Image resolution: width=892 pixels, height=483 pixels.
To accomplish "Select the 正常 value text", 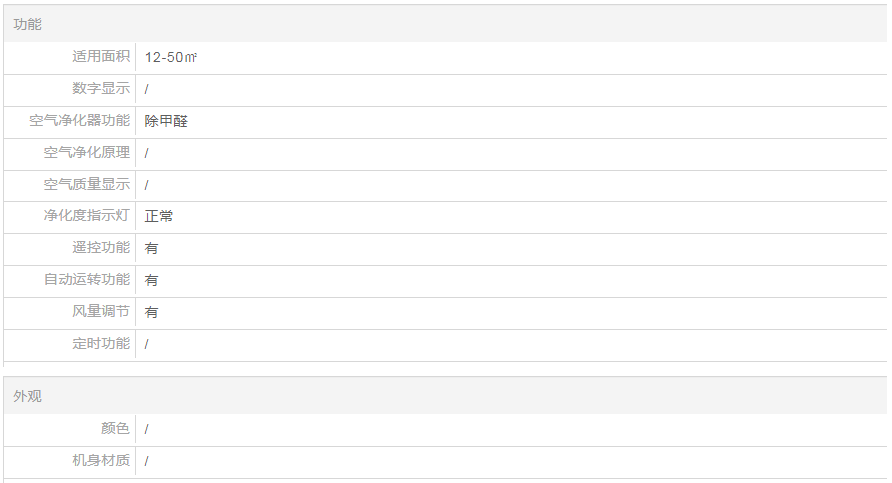I will [x=158, y=216].
